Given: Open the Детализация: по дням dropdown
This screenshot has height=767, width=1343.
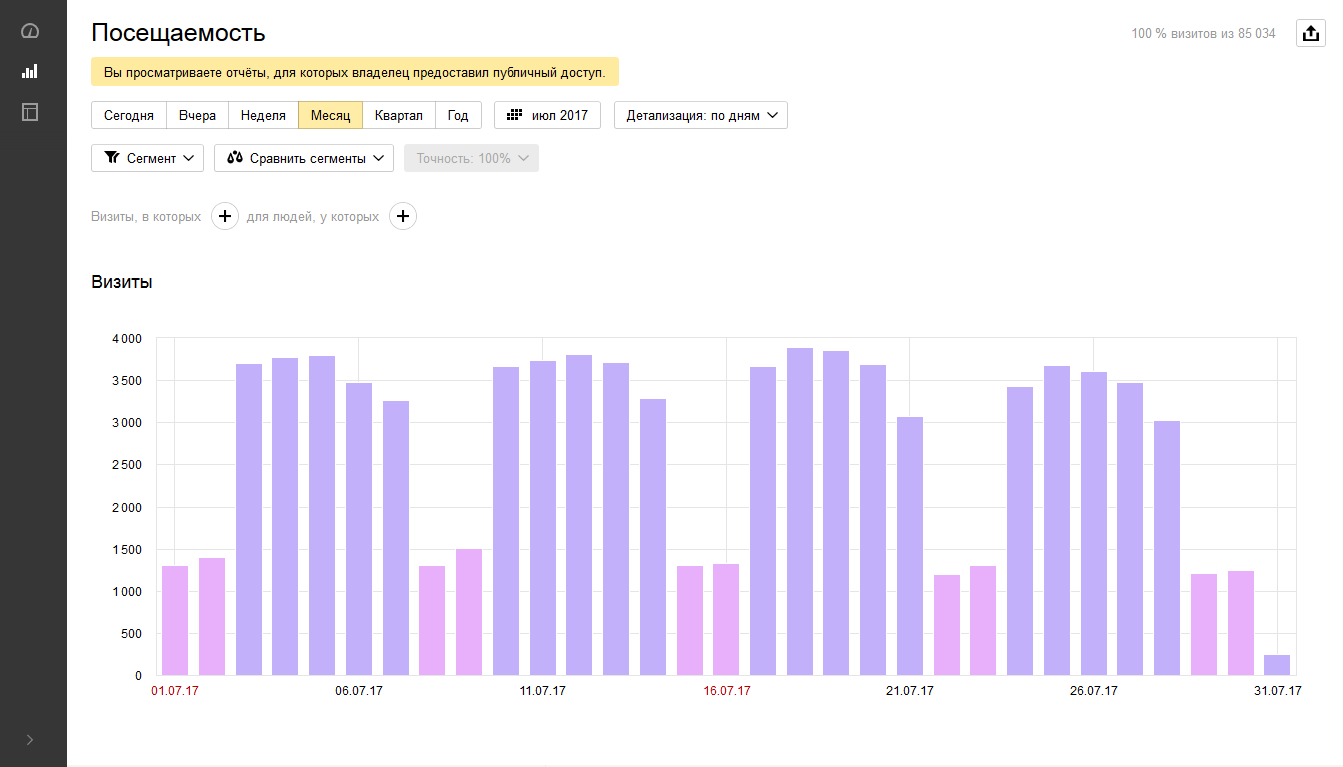Looking at the screenshot, I should click(701, 115).
